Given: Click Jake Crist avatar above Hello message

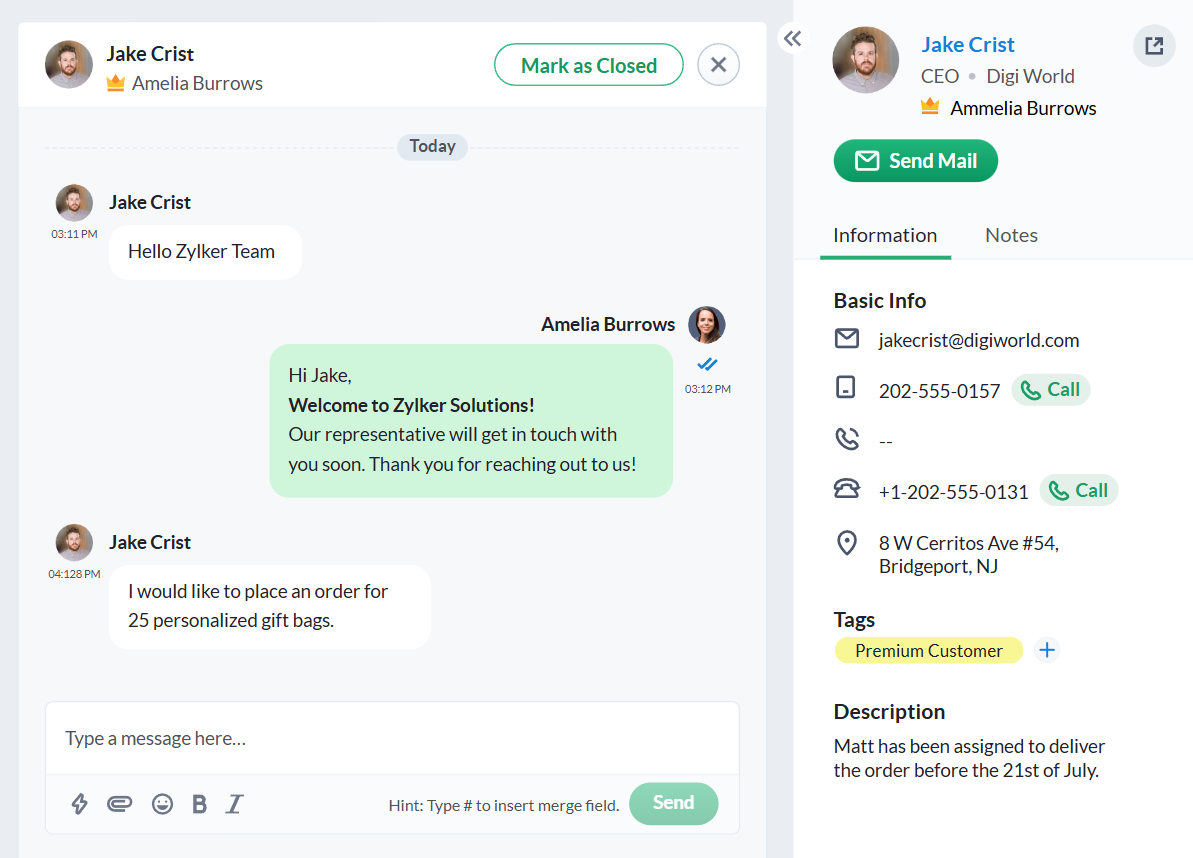Looking at the screenshot, I should [75, 202].
